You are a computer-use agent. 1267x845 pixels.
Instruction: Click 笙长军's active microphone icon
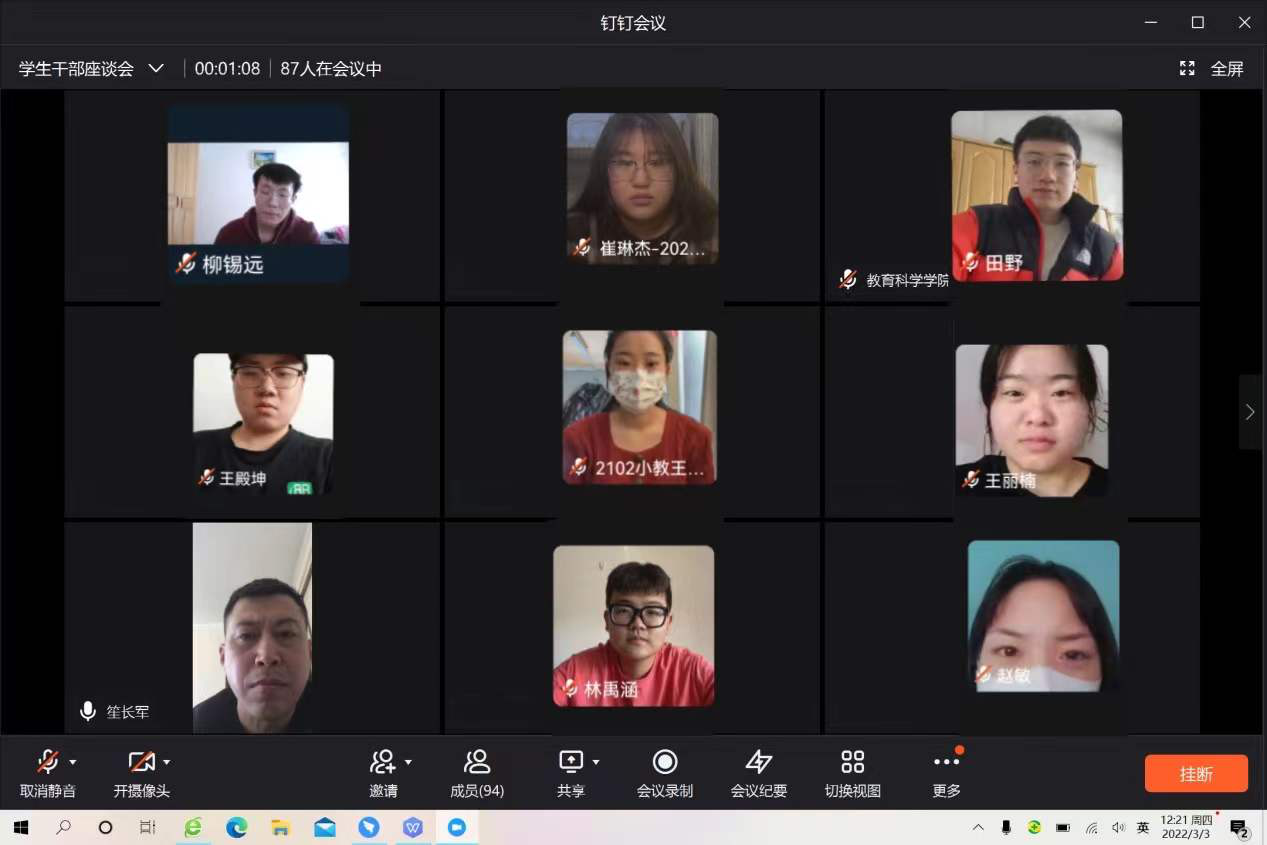tap(88, 712)
